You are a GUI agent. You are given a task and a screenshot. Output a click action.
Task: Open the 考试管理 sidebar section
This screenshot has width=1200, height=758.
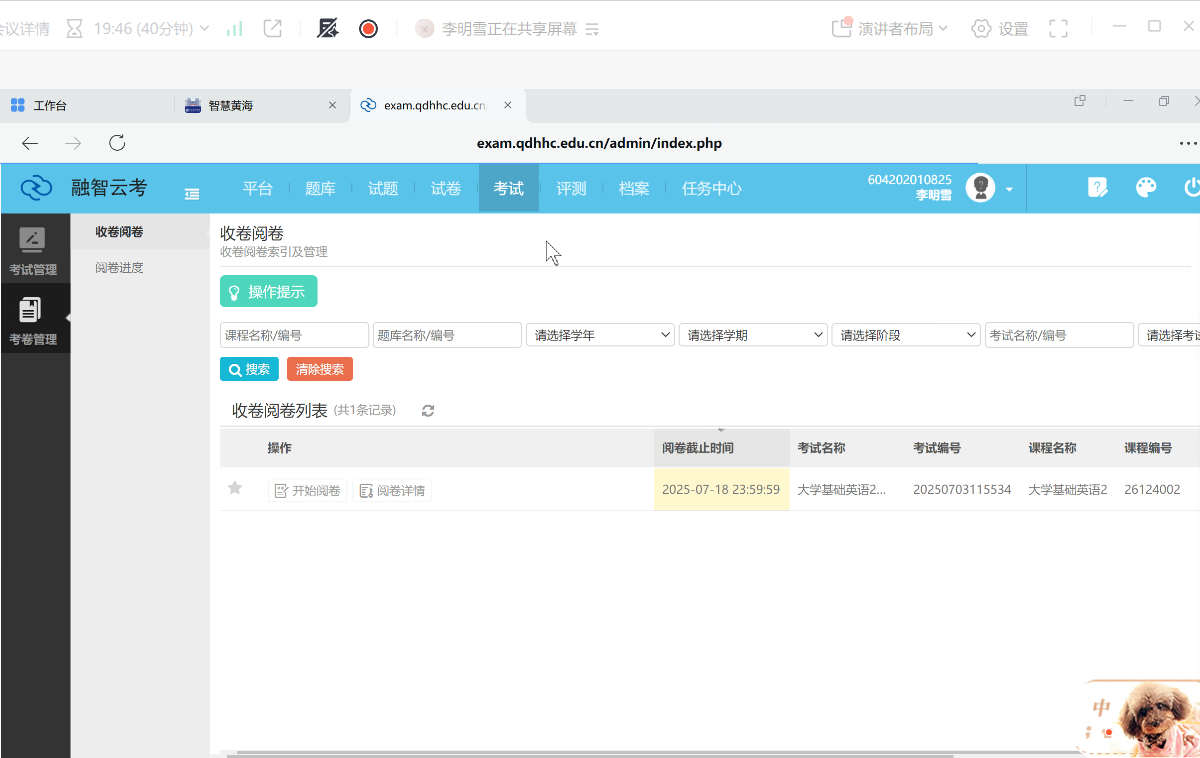coord(33,251)
